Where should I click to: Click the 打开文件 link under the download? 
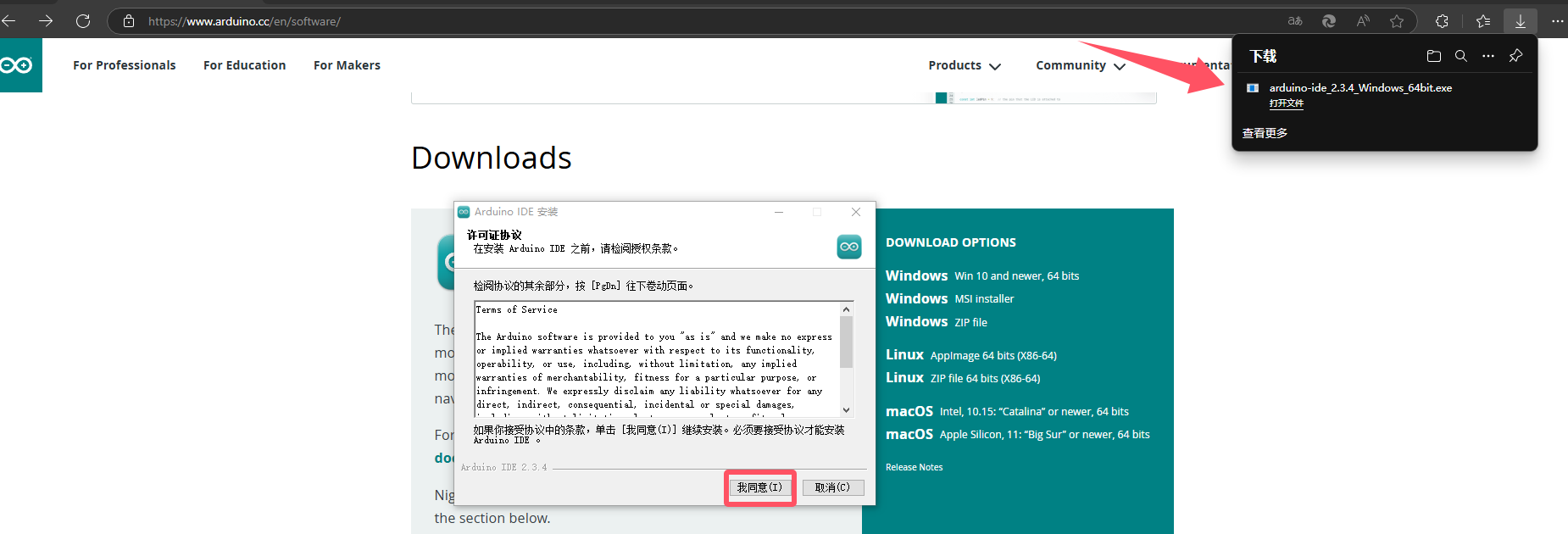[1287, 103]
